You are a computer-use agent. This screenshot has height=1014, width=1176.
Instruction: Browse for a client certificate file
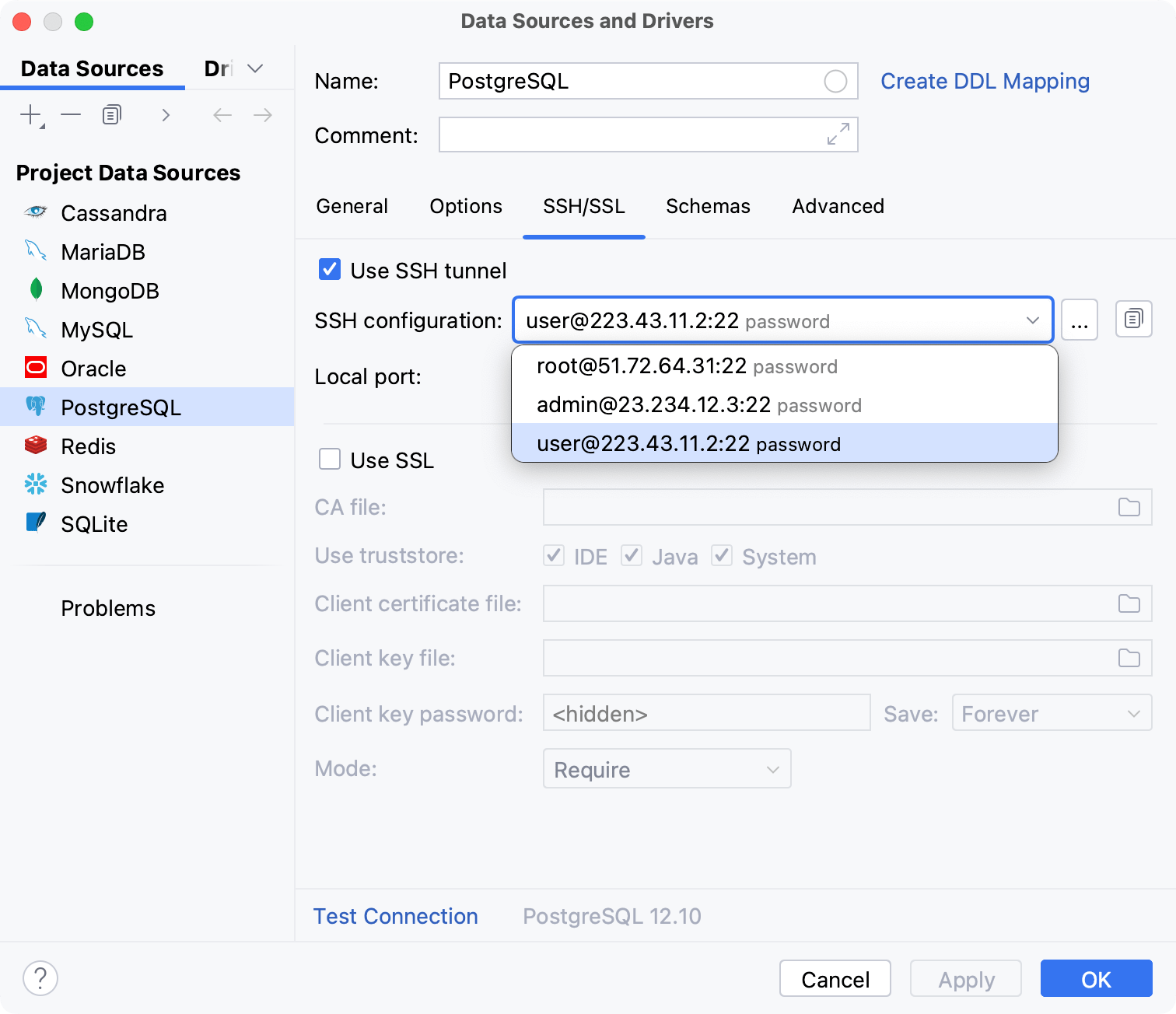(1129, 603)
